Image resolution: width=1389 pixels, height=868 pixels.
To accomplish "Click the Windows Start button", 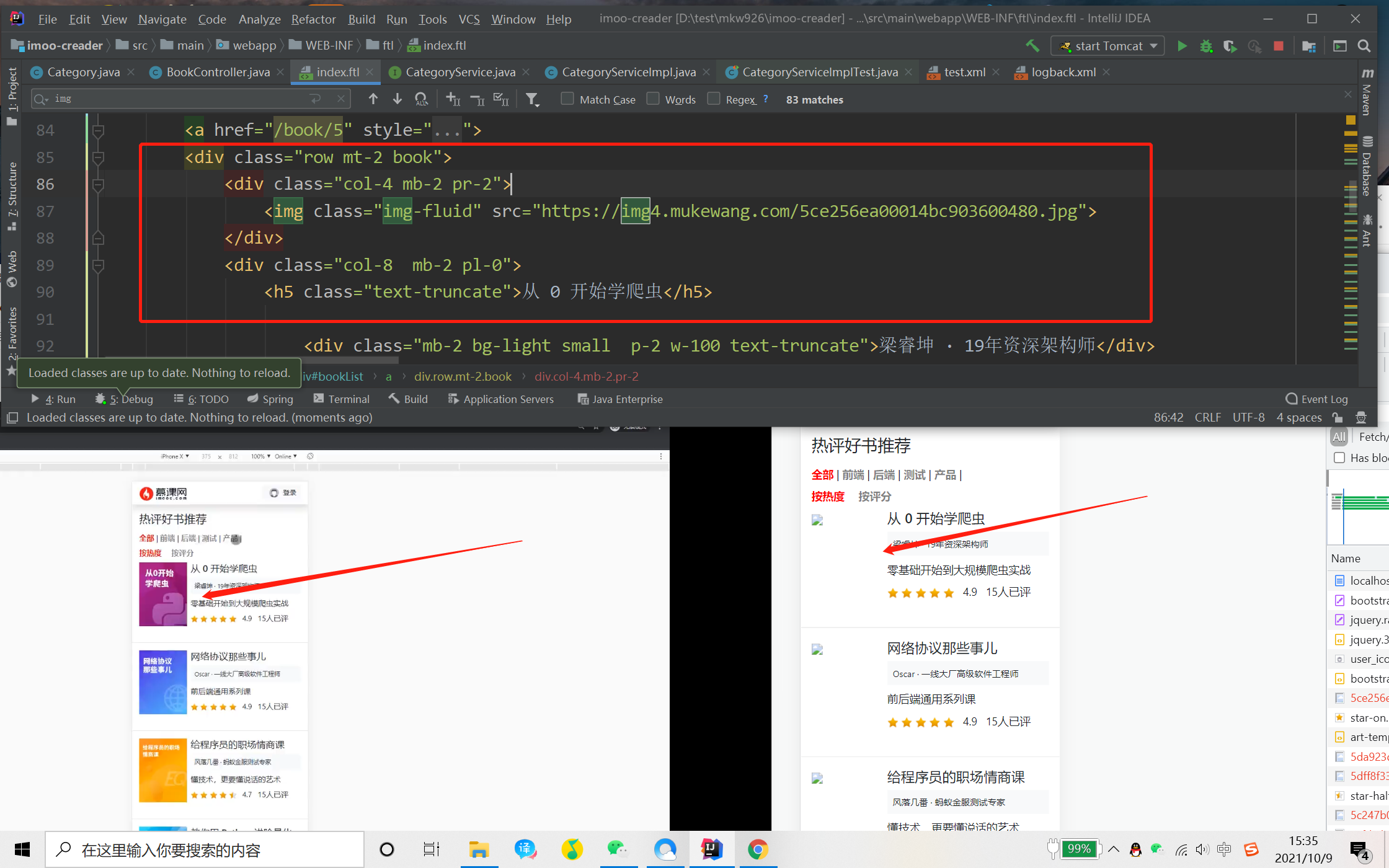I will [x=22, y=849].
